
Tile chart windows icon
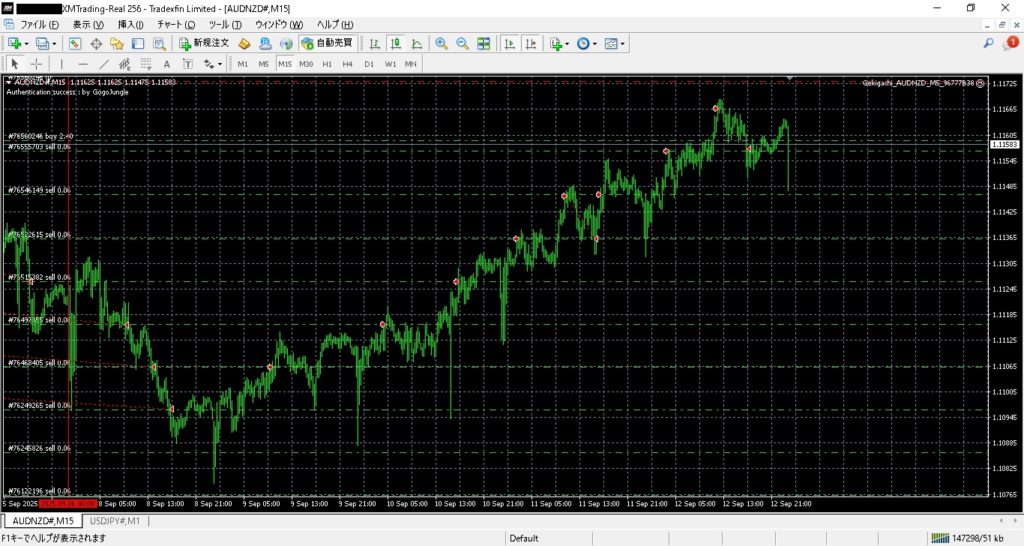coord(484,43)
